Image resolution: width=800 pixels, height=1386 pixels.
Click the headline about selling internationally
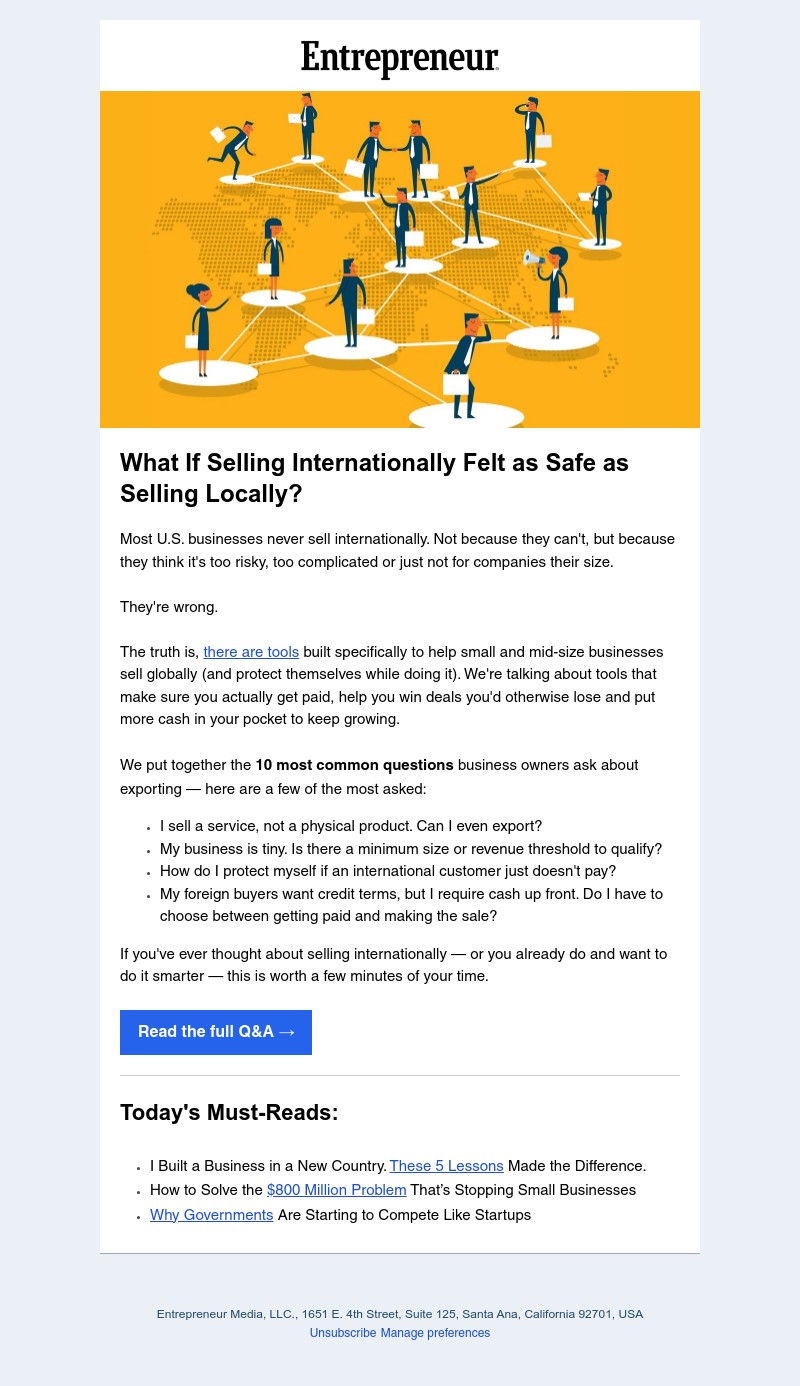374,479
